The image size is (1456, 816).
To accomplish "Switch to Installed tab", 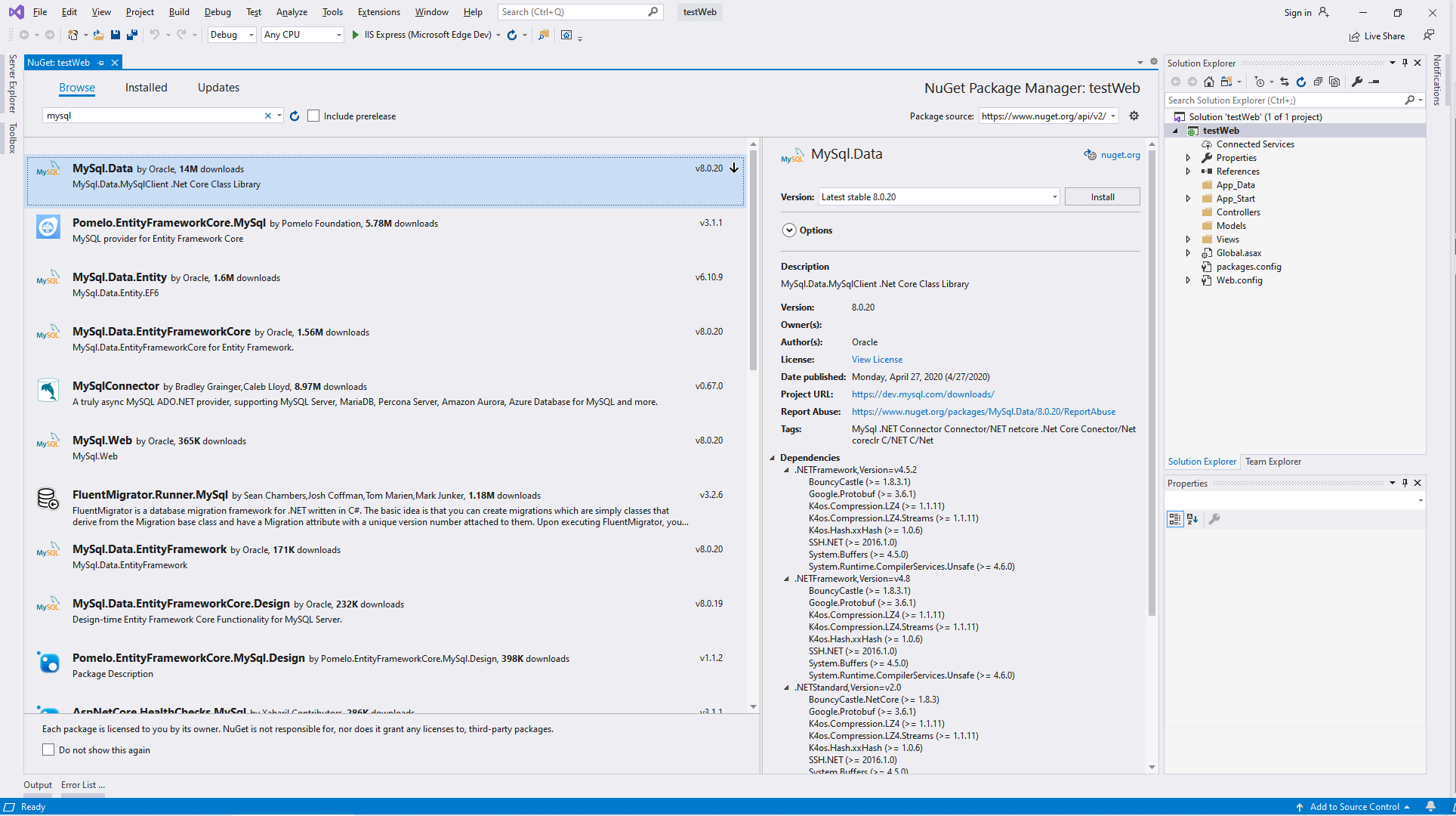I will click(x=146, y=88).
